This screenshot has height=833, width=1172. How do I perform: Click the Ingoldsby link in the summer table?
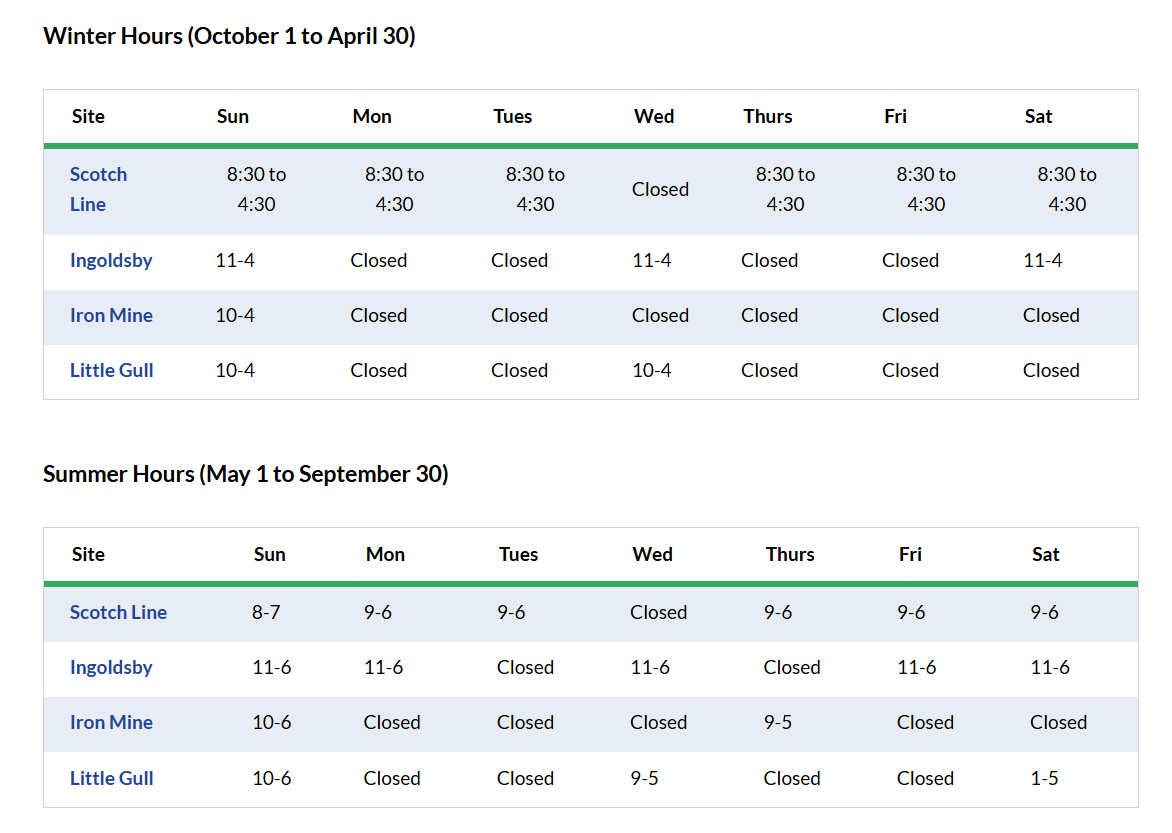click(x=111, y=668)
